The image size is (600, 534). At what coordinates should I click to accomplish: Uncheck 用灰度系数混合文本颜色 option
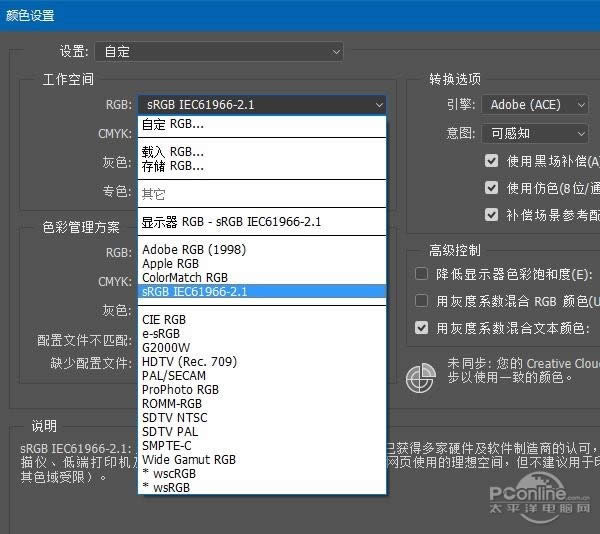click(421, 327)
